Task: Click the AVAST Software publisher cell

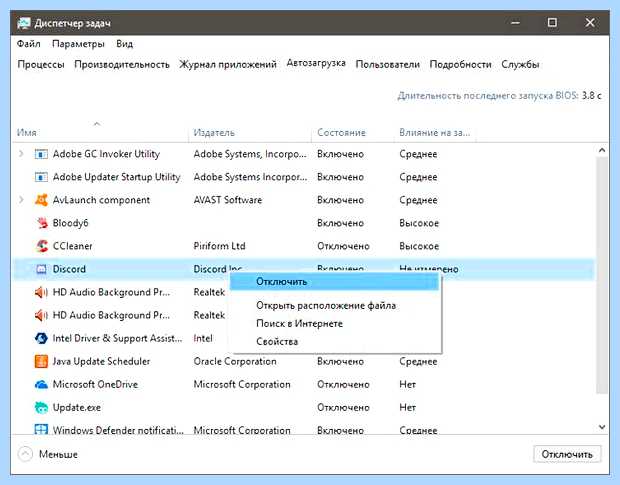Action: (228, 200)
